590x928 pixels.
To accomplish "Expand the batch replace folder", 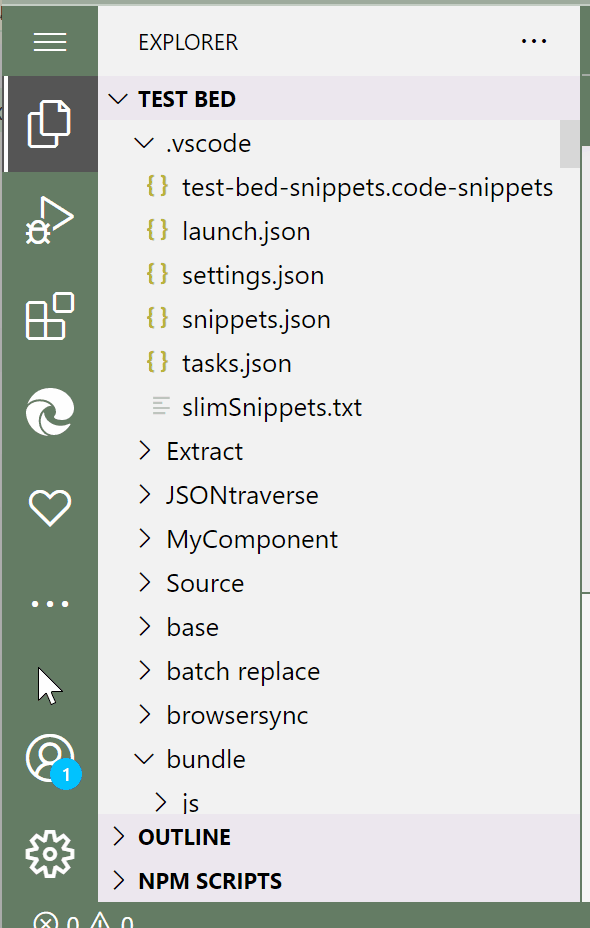I will (144, 671).
